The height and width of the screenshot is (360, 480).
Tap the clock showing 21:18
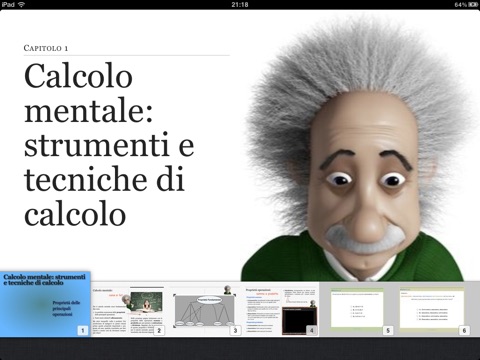pos(240,5)
